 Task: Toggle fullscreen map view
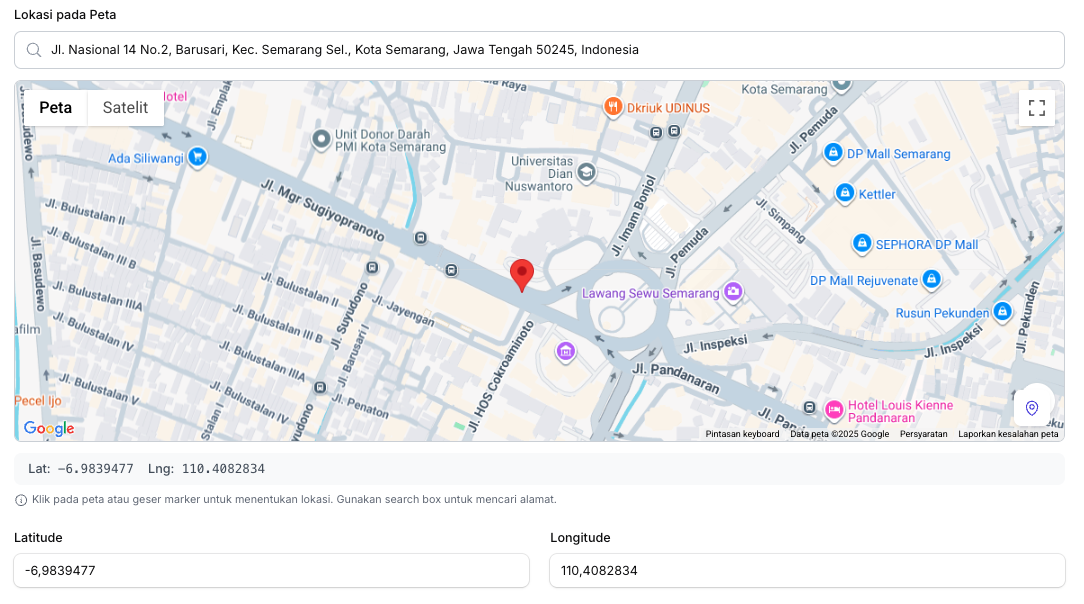pos(1036,108)
